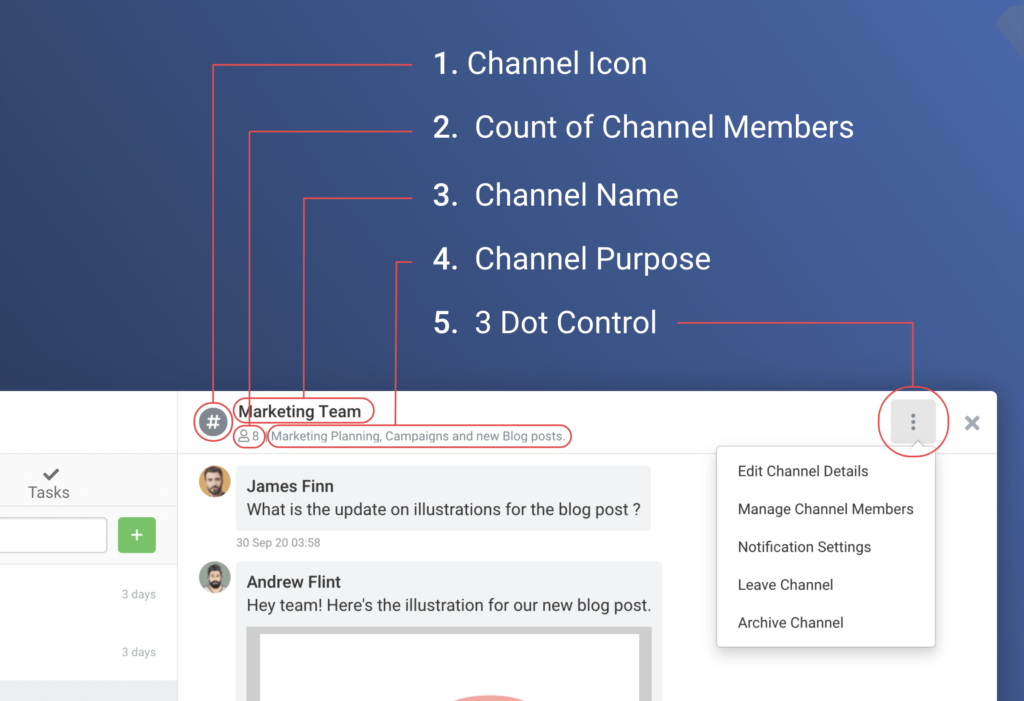Click the 3 days due date label
The width and height of the screenshot is (1024, 701).
[x=140, y=594]
